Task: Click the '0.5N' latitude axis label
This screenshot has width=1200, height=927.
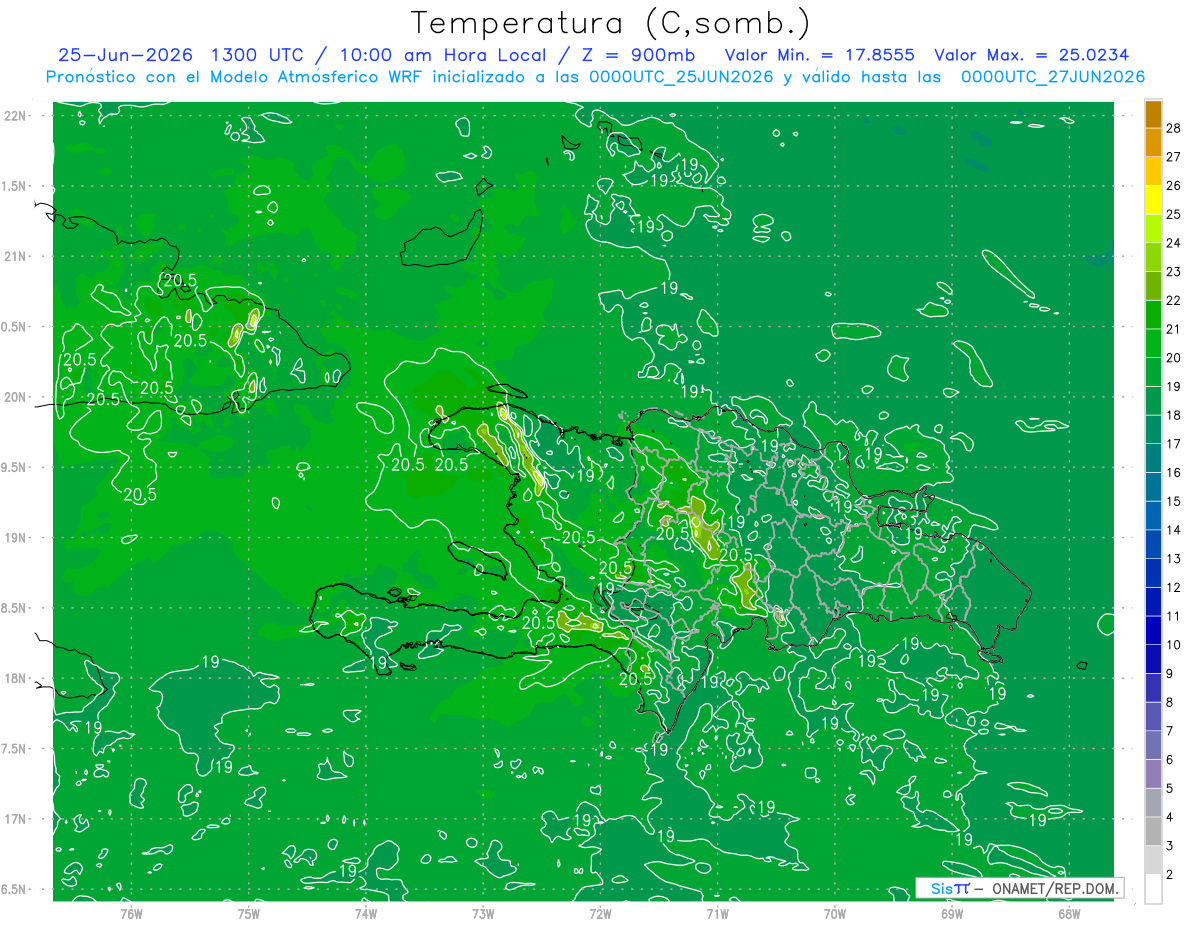Action: 15,327
